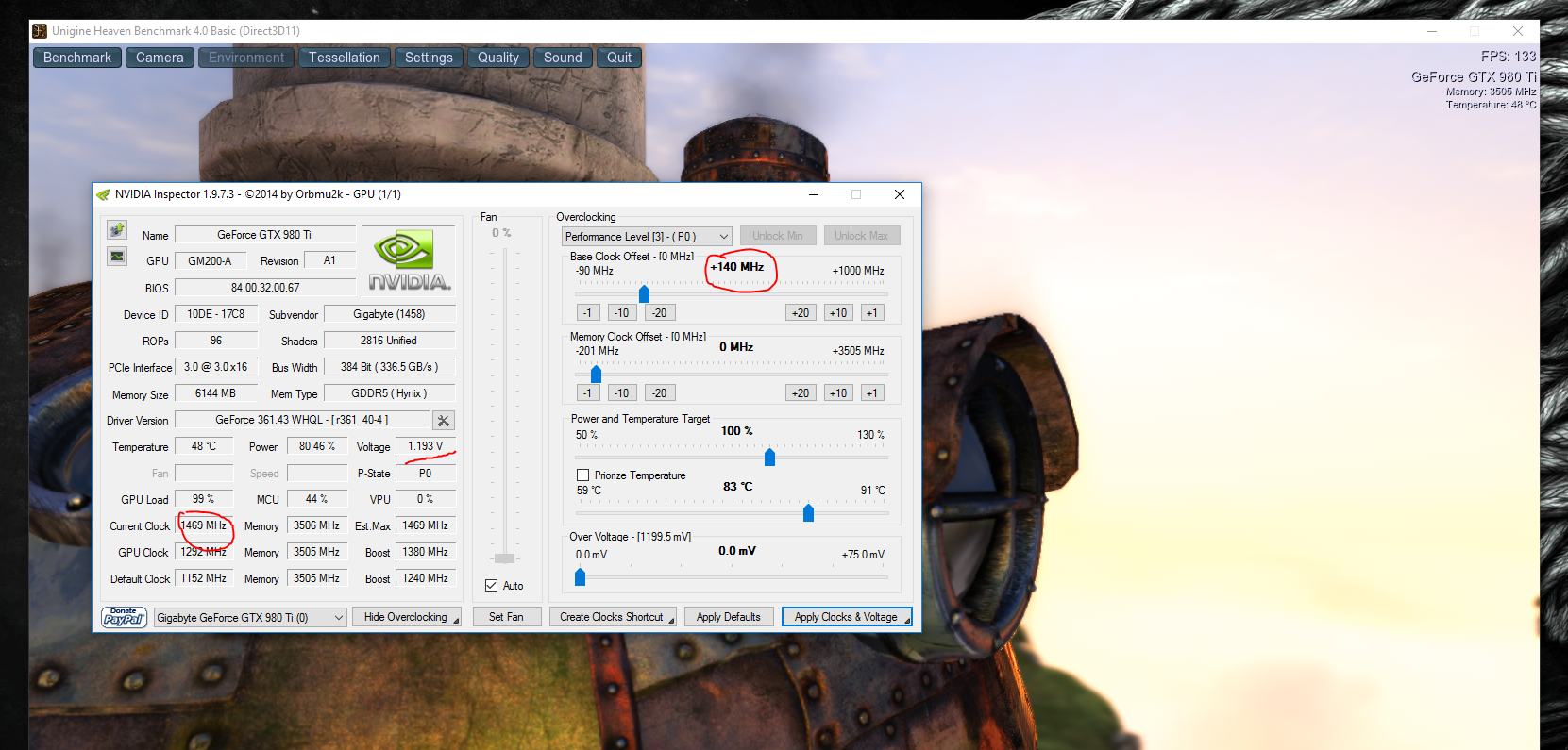Click Memory Clock -10 step button
The height and width of the screenshot is (750, 1568).
621,393
